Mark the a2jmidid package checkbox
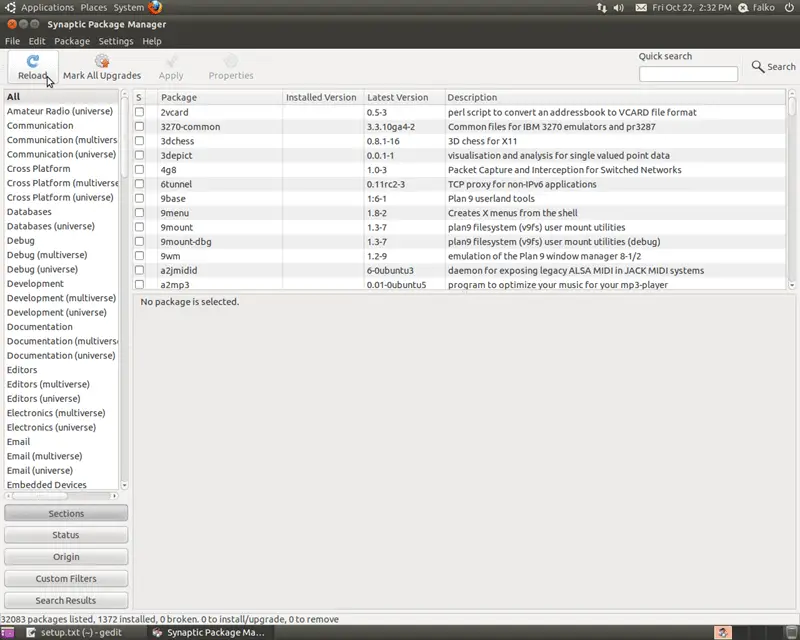 (139, 270)
